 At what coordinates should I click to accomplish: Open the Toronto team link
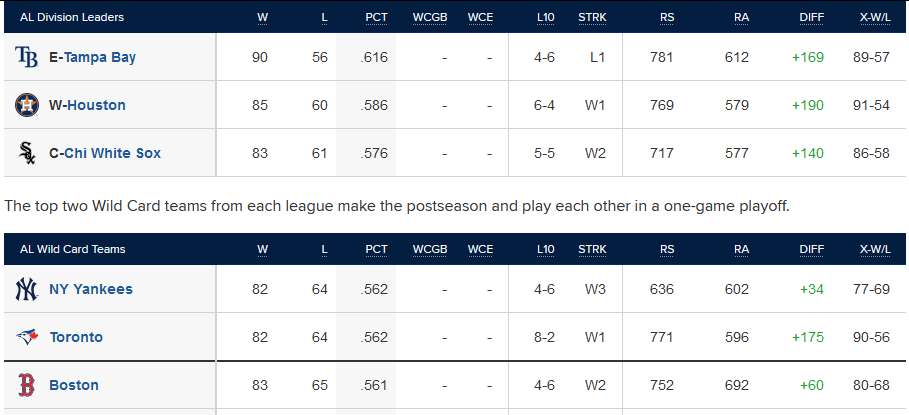tap(76, 337)
